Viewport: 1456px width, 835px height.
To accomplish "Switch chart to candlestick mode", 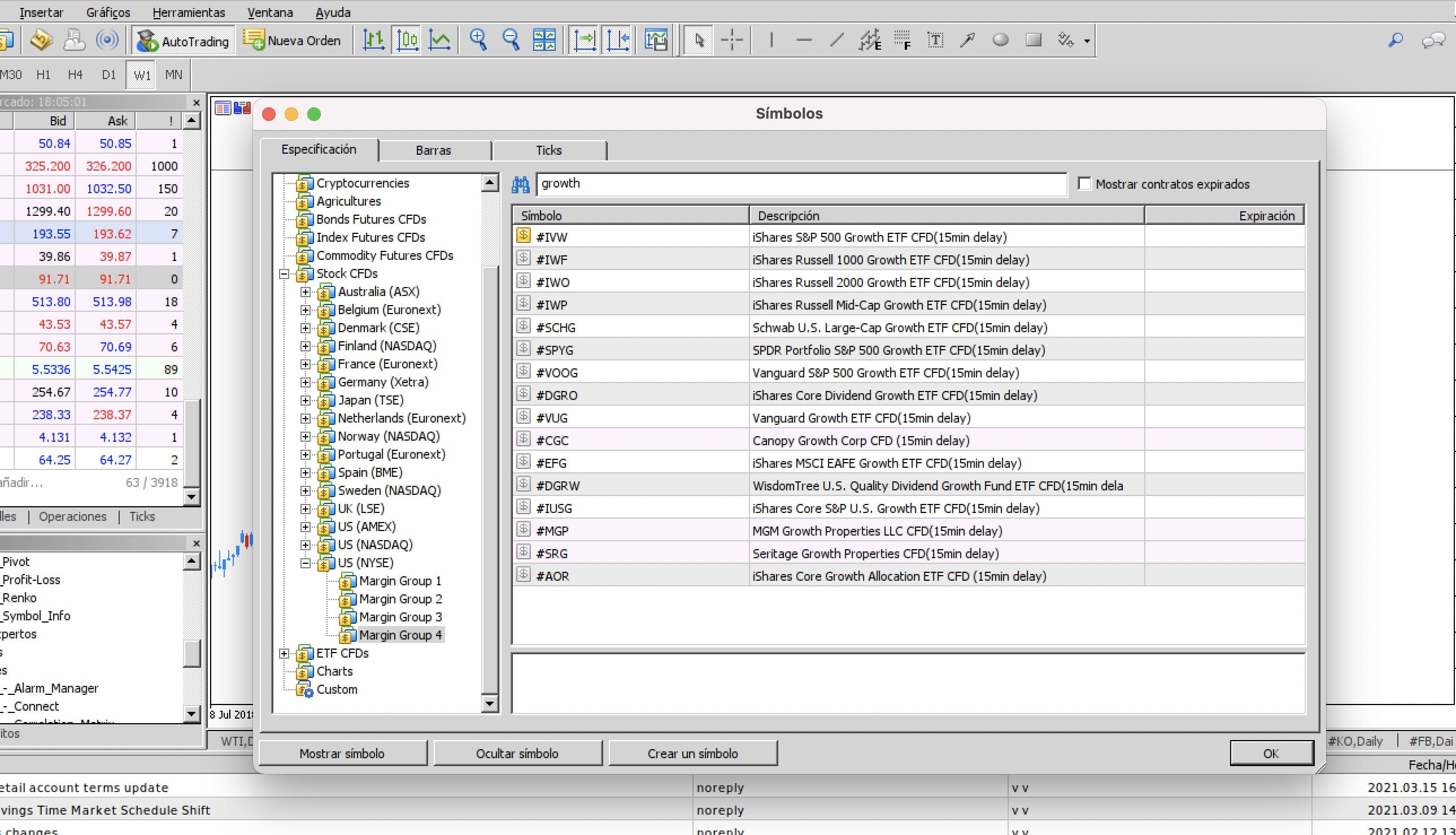I will (407, 40).
